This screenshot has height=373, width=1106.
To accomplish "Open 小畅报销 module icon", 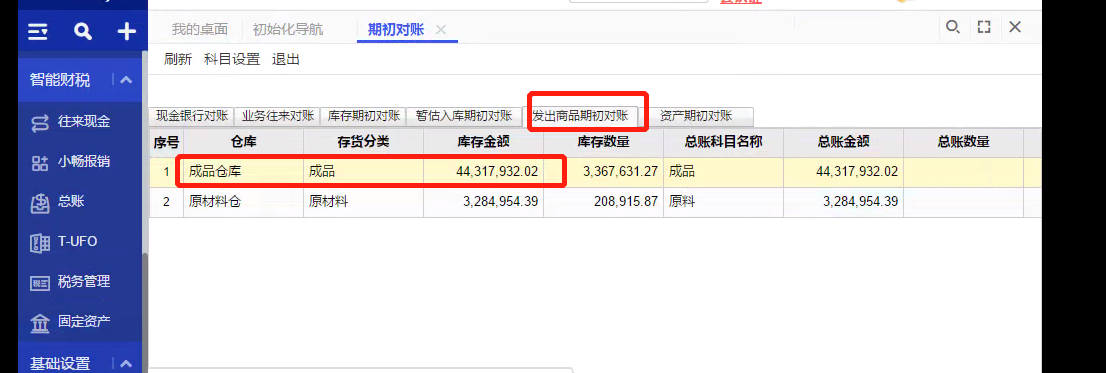I will click(40, 163).
